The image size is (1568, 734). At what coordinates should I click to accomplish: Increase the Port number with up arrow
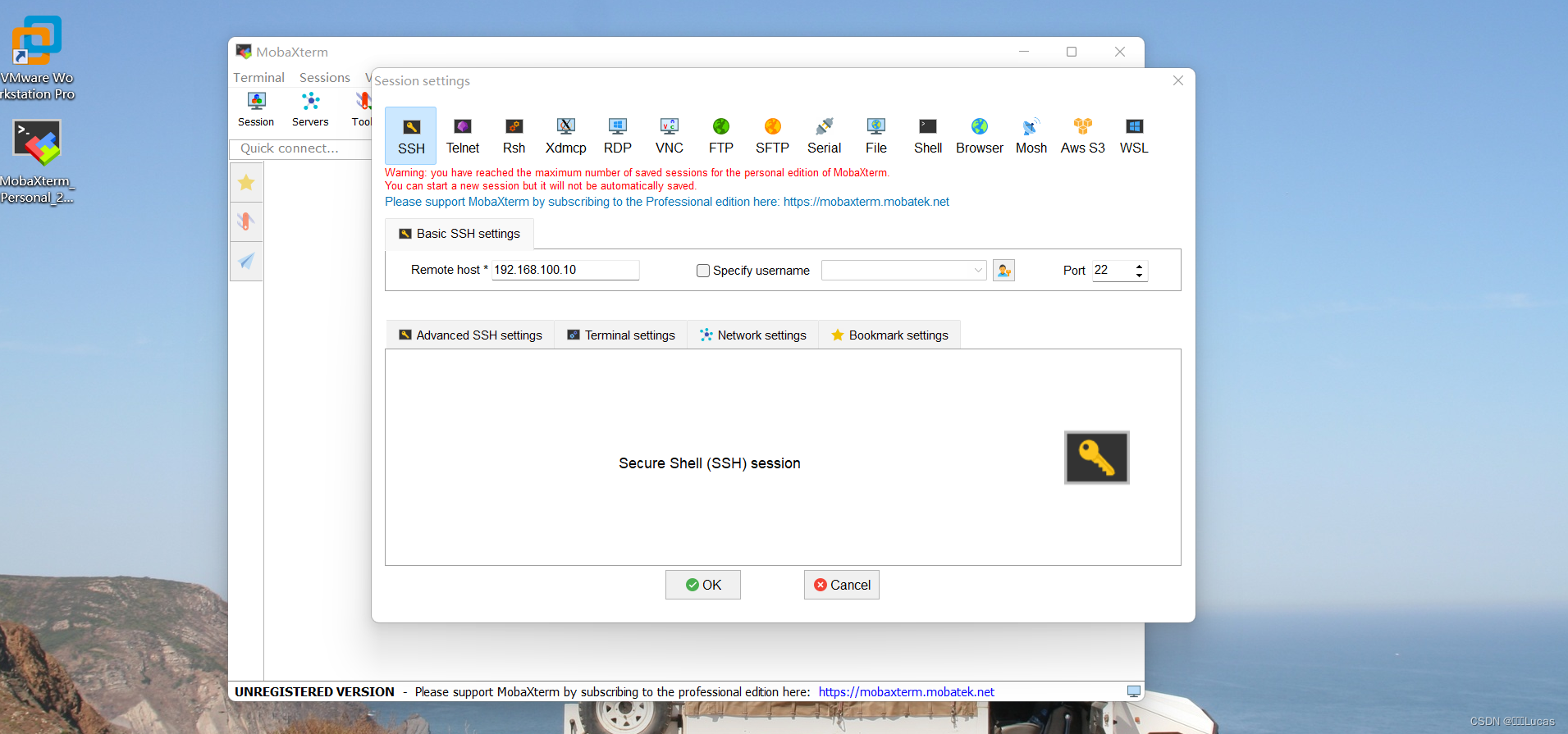tap(1139, 266)
